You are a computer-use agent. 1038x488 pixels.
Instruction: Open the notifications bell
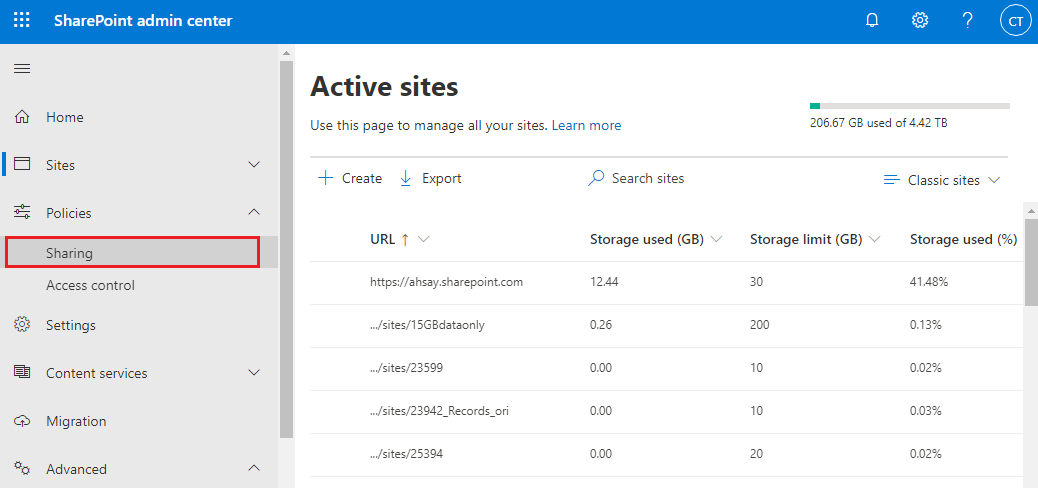tap(872, 21)
